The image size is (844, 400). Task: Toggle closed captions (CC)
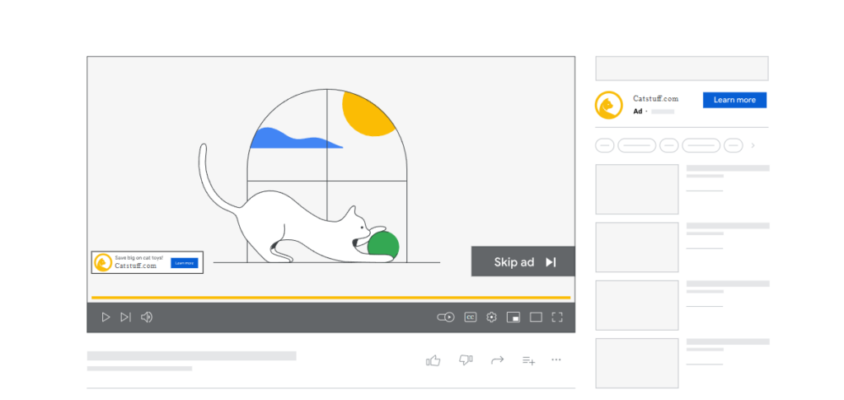(x=470, y=317)
